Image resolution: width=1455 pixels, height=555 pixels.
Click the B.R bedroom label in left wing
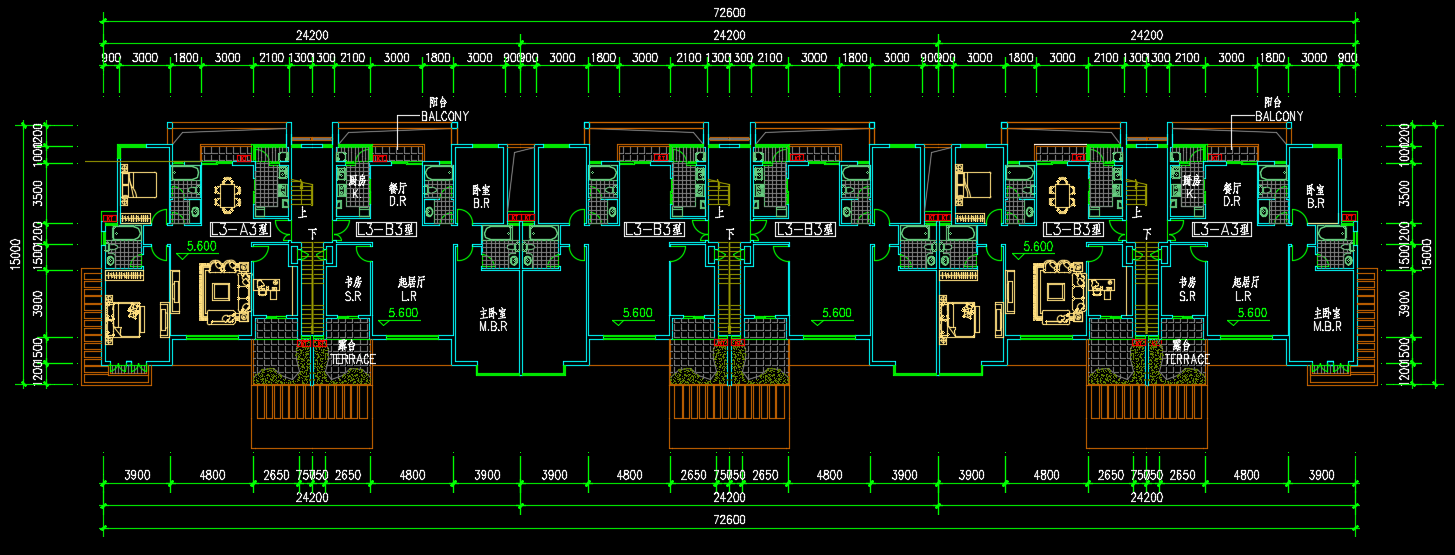[481, 203]
